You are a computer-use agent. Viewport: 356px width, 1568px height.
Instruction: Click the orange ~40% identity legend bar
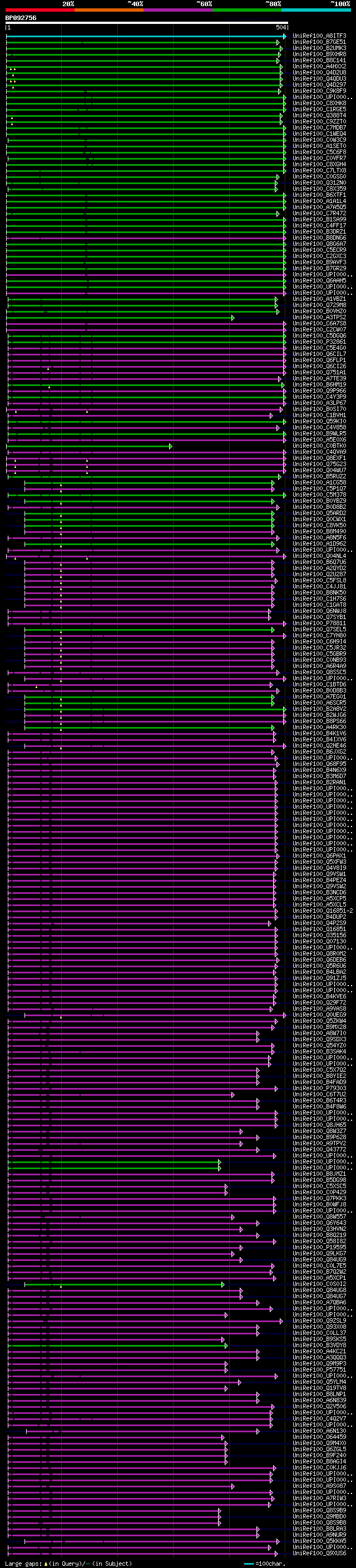[x=109, y=10]
